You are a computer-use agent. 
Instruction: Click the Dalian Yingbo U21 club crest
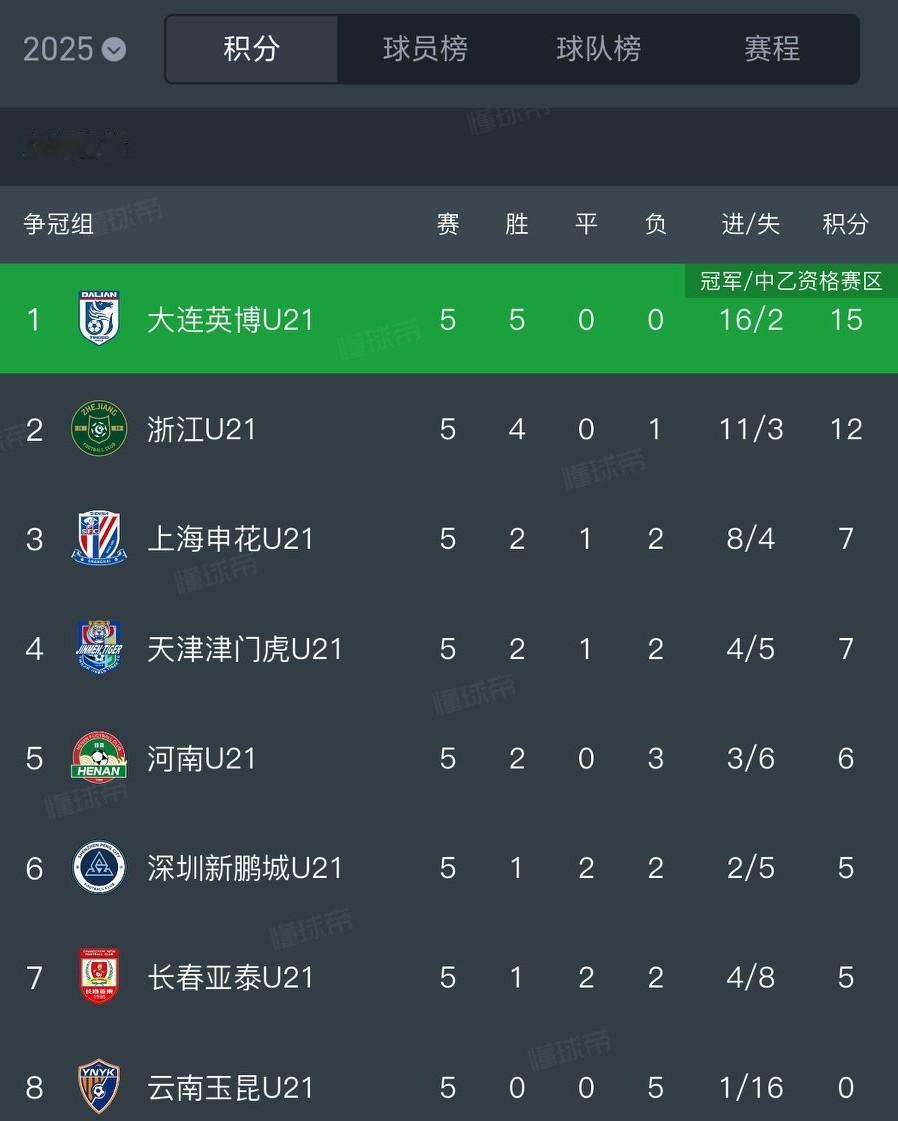tap(99, 319)
